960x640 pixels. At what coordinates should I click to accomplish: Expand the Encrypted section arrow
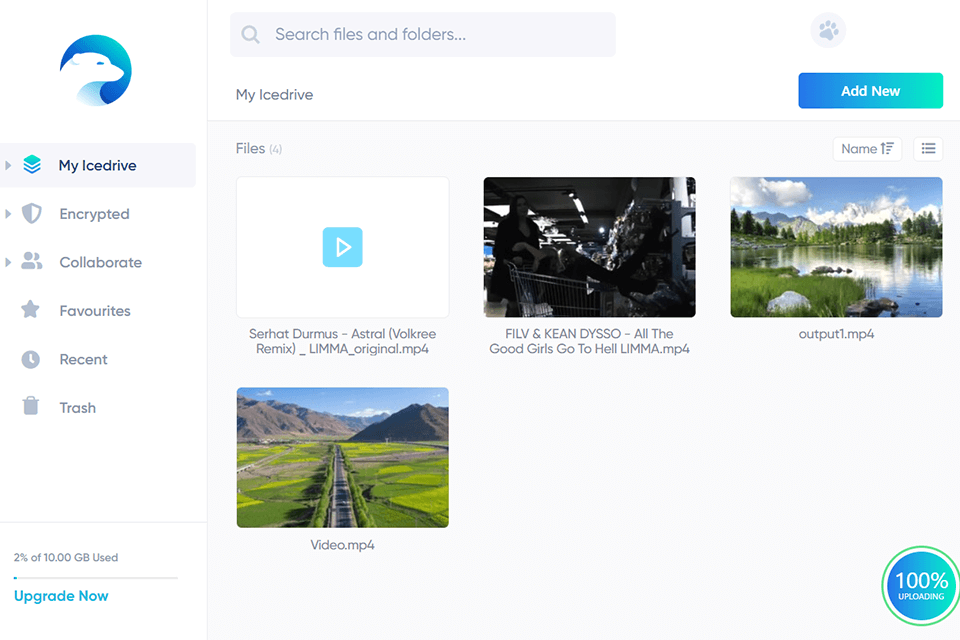(x=8, y=214)
